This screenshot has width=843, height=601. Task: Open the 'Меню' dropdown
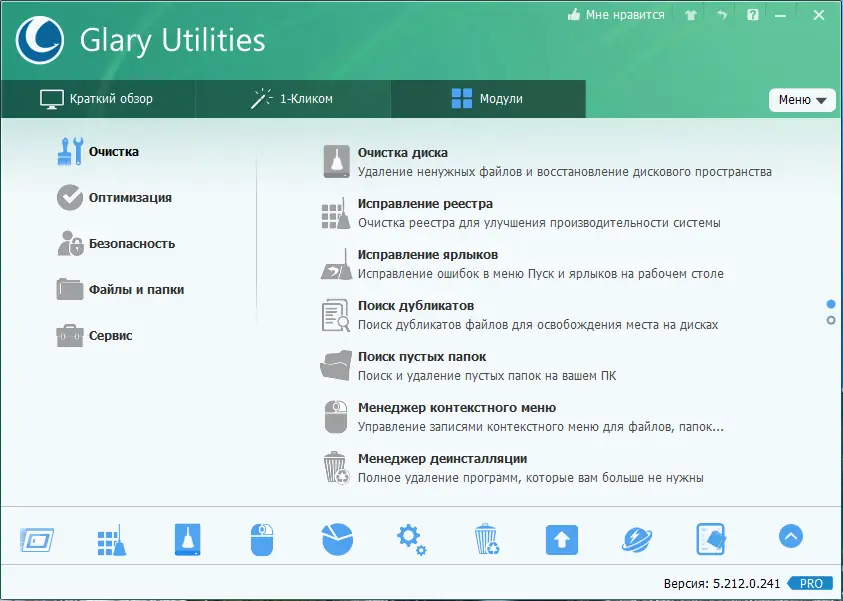tap(802, 99)
